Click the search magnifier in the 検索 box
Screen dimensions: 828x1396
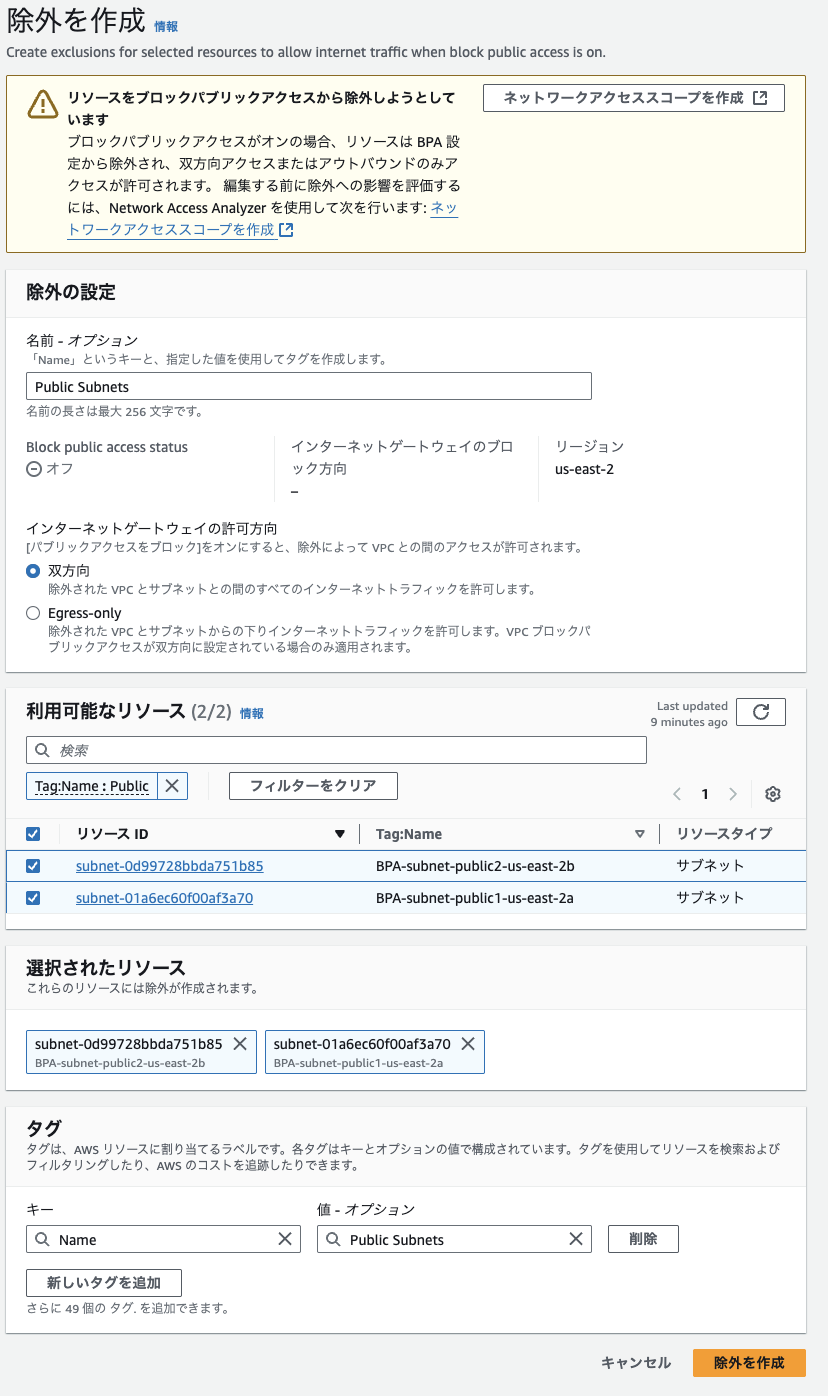[42, 749]
